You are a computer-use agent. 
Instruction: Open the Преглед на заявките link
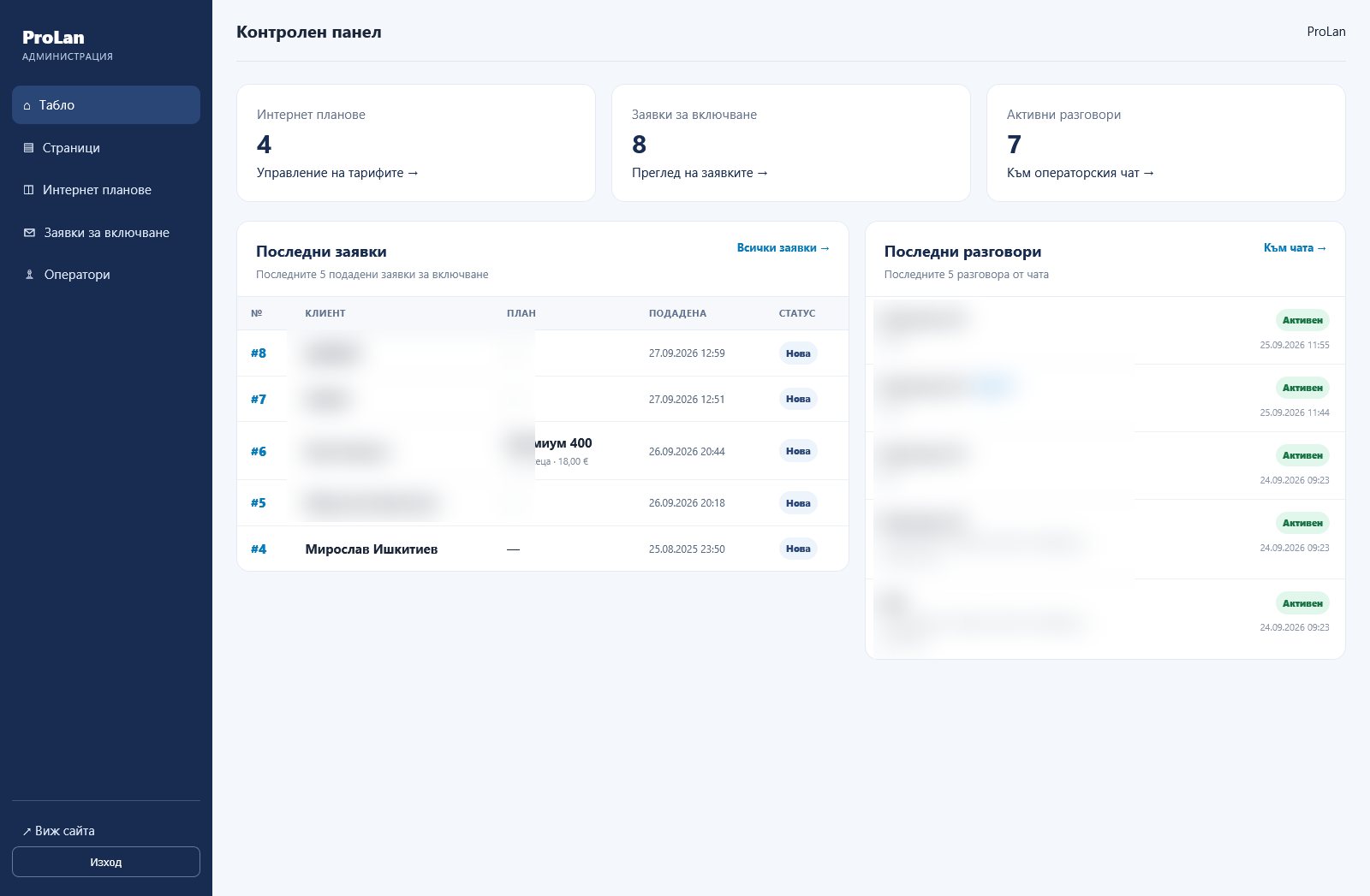pyautogui.click(x=700, y=173)
